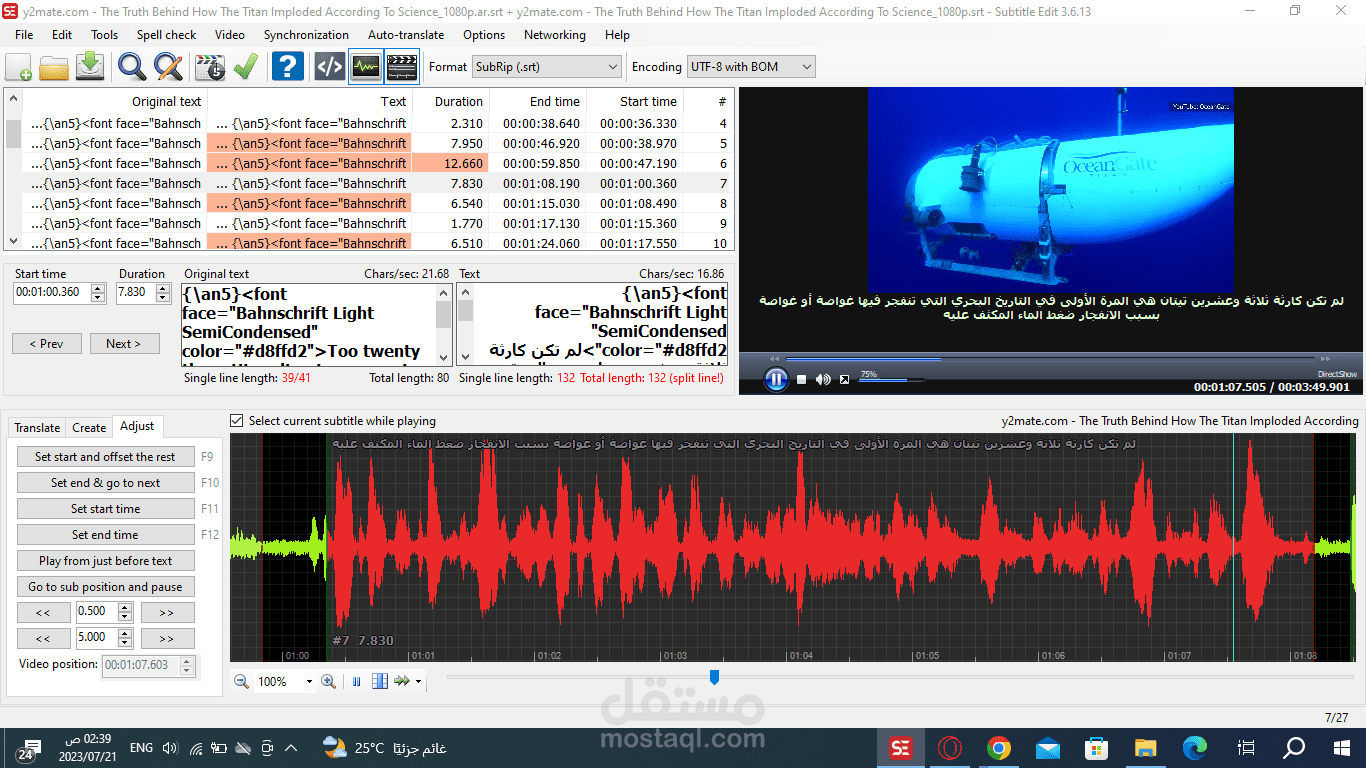Open Microsoft Store from the taskbar

click(x=1097, y=747)
